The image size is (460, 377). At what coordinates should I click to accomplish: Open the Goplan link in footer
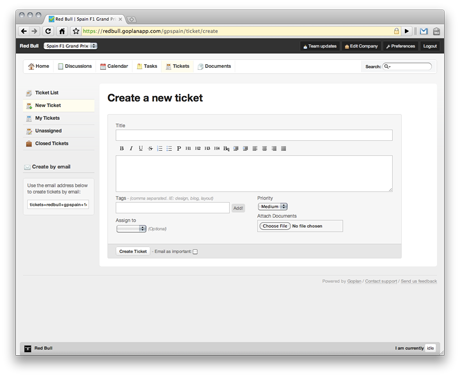pos(354,281)
